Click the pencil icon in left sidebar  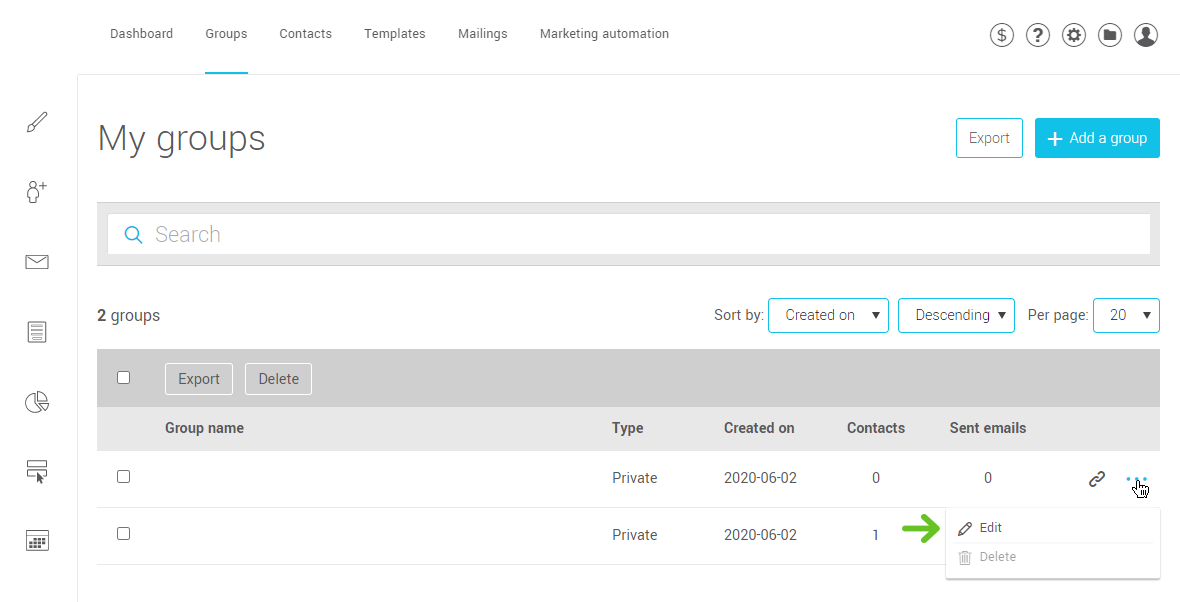[x=37, y=123]
